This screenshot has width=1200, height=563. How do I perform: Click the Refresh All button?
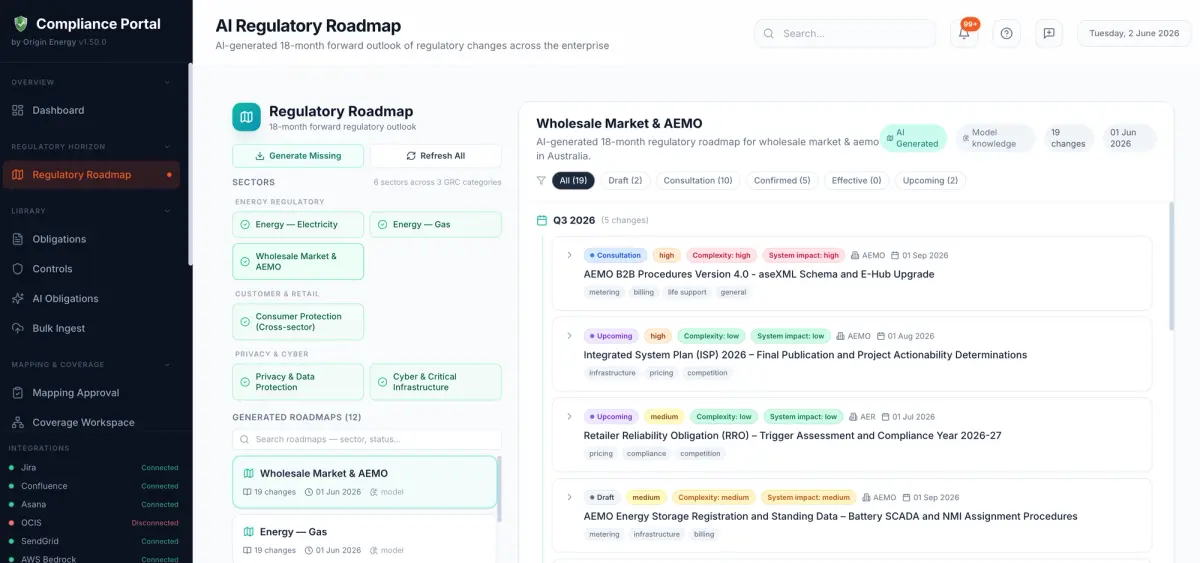tap(436, 156)
